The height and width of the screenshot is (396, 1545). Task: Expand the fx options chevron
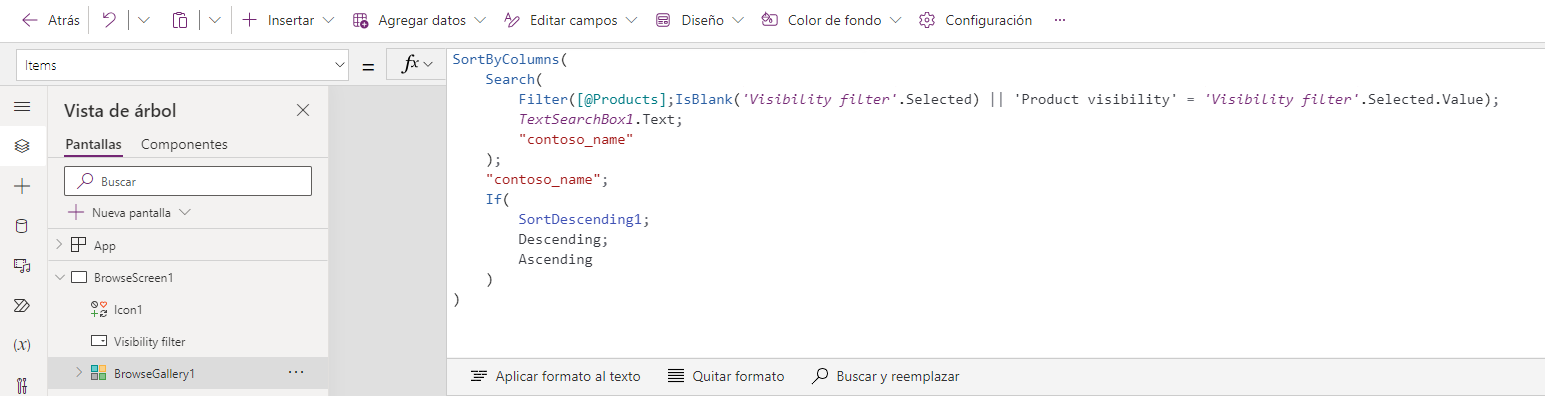[429, 64]
